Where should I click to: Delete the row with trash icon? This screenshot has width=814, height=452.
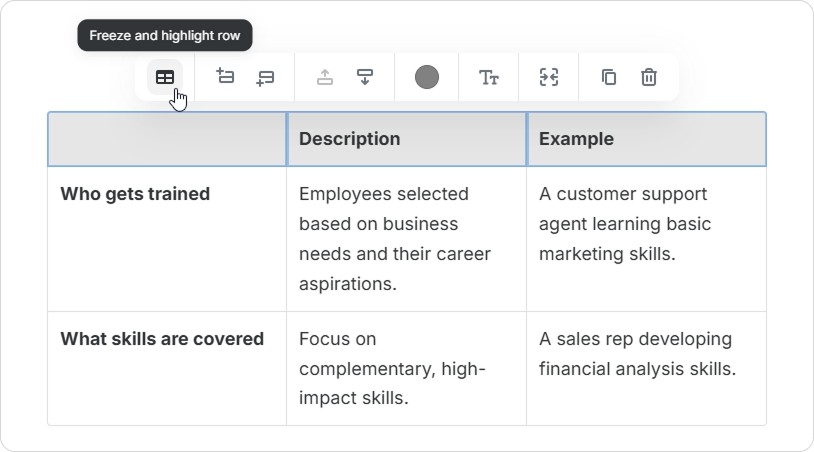[649, 77]
